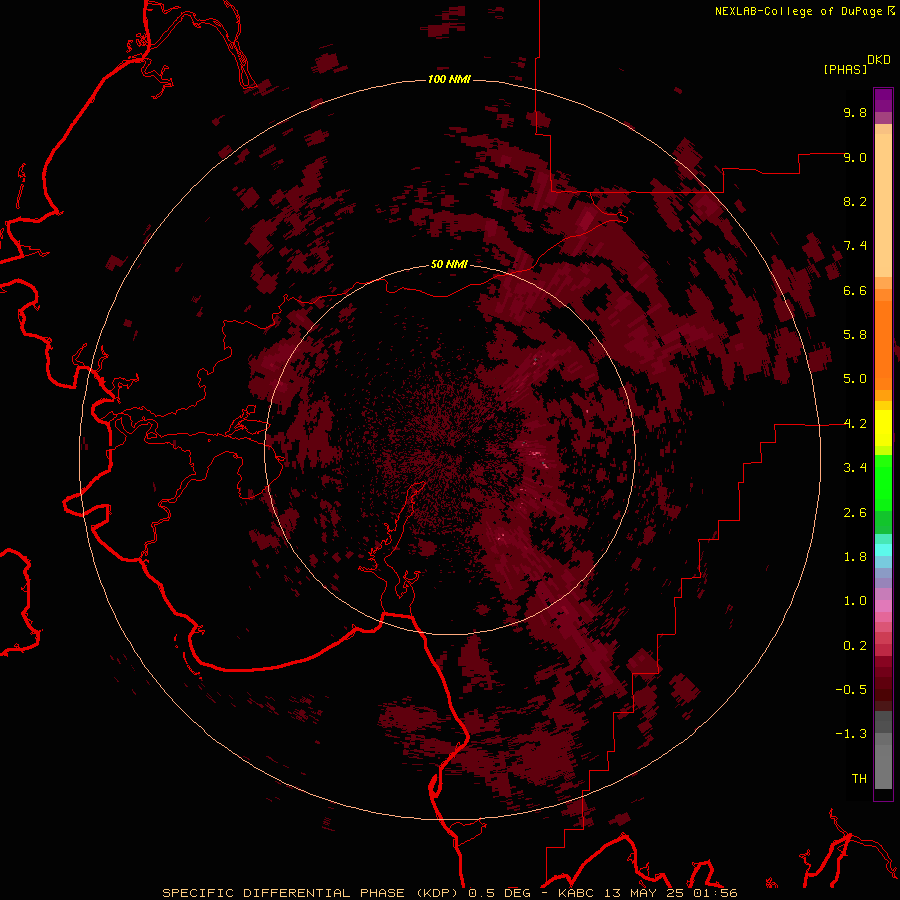Click the 8.2 scale value
Viewport: 900px width, 900px height.
pyautogui.click(x=855, y=201)
